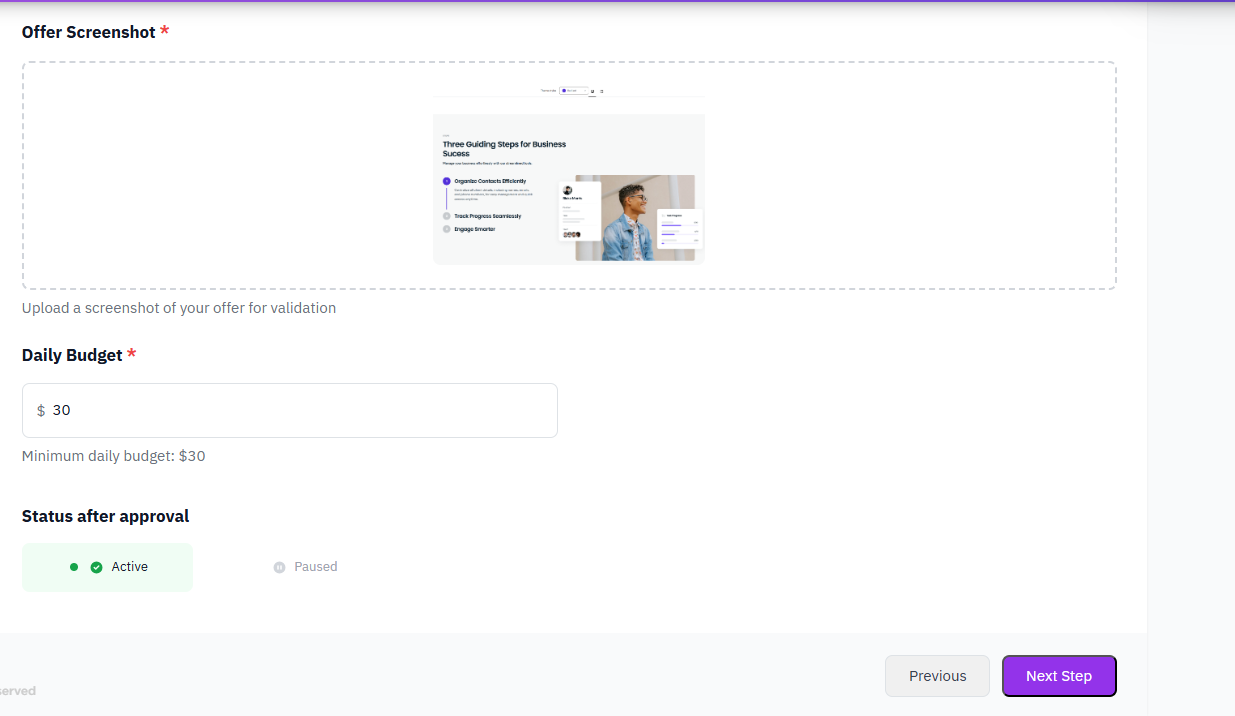Click the Next Step button
Screen dimensions: 1235x716
coord(1059,676)
